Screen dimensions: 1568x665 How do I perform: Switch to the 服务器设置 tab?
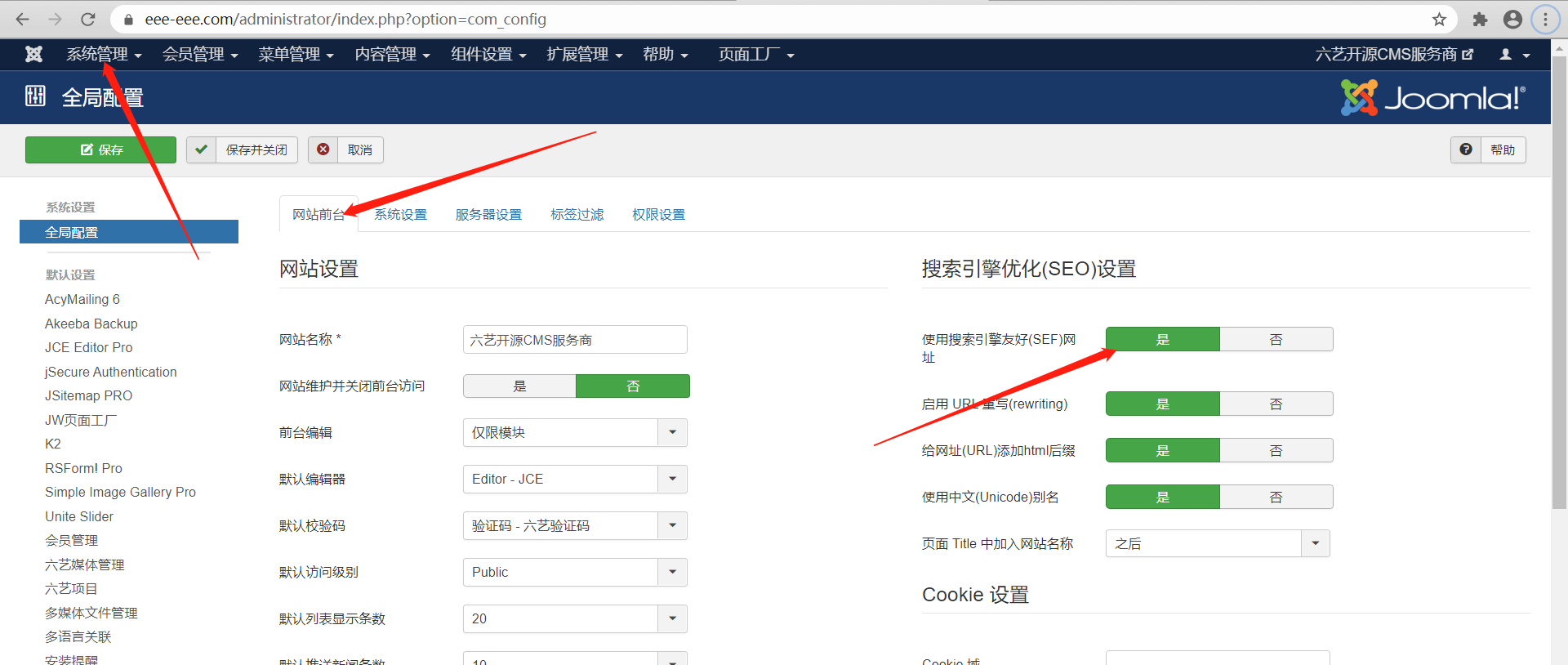[x=488, y=214]
